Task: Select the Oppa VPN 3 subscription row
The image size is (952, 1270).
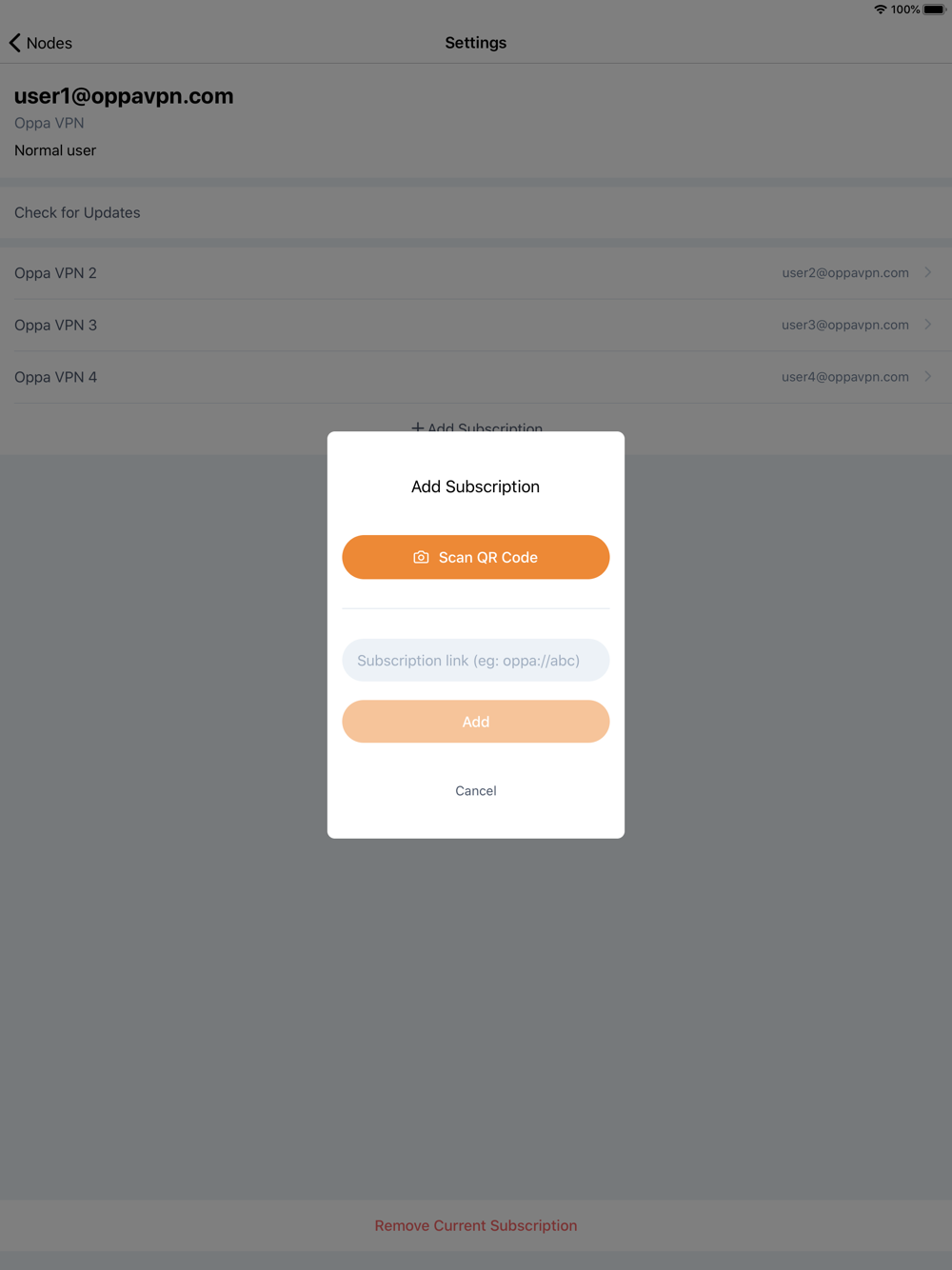Action: [476, 325]
